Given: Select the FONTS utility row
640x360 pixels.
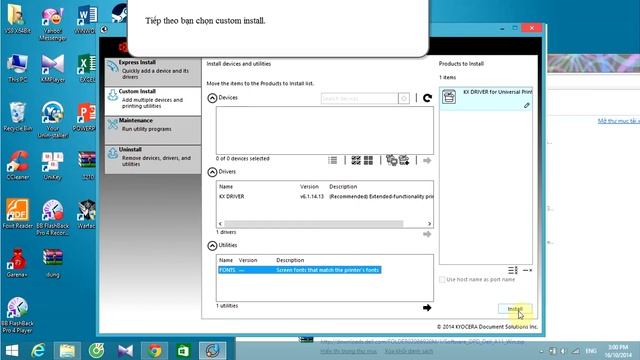Looking at the screenshot, I should point(300,270).
